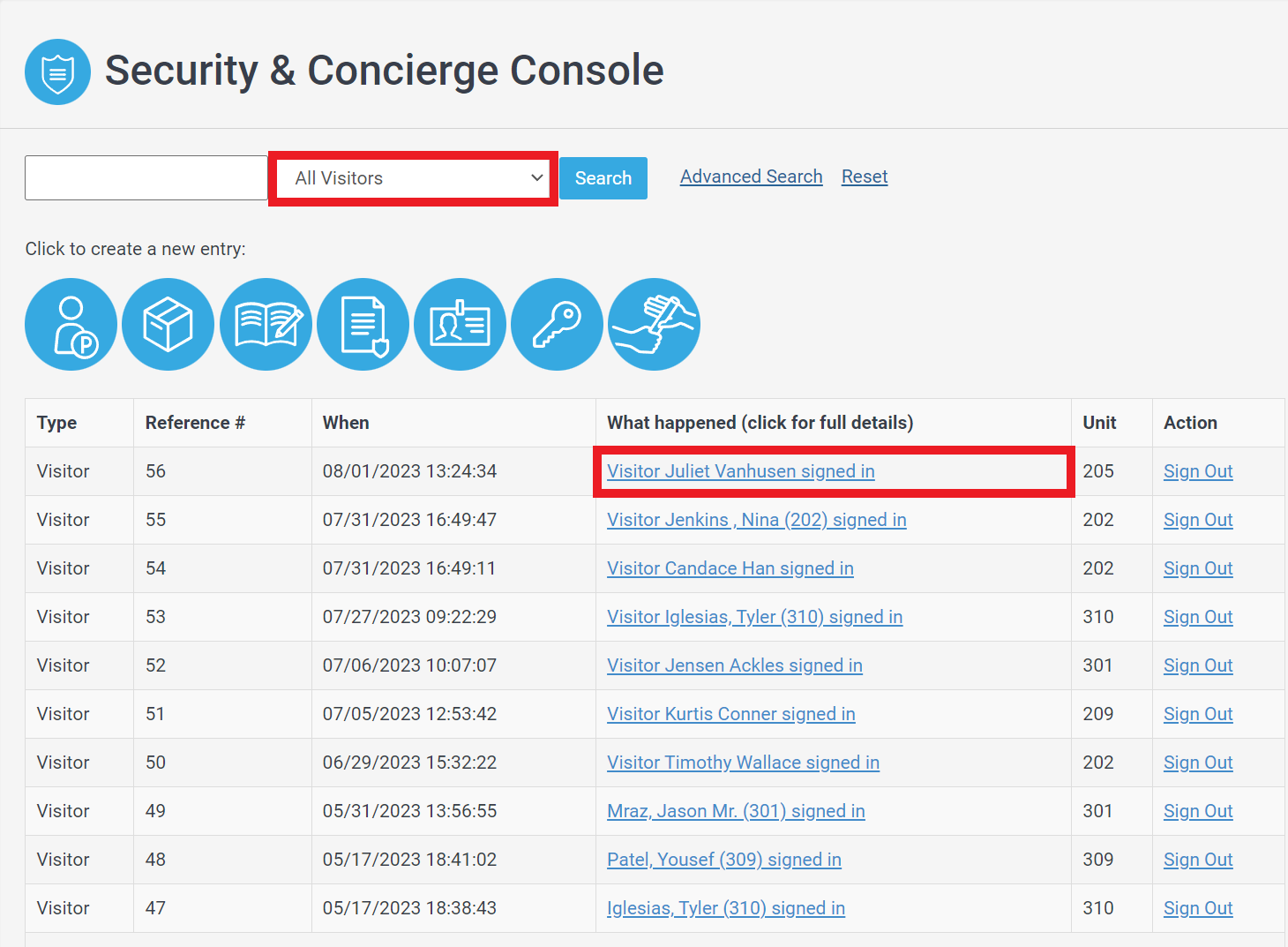The width and height of the screenshot is (1288, 947).
Task: Click the hand-signing pen icon
Action: pos(654,325)
